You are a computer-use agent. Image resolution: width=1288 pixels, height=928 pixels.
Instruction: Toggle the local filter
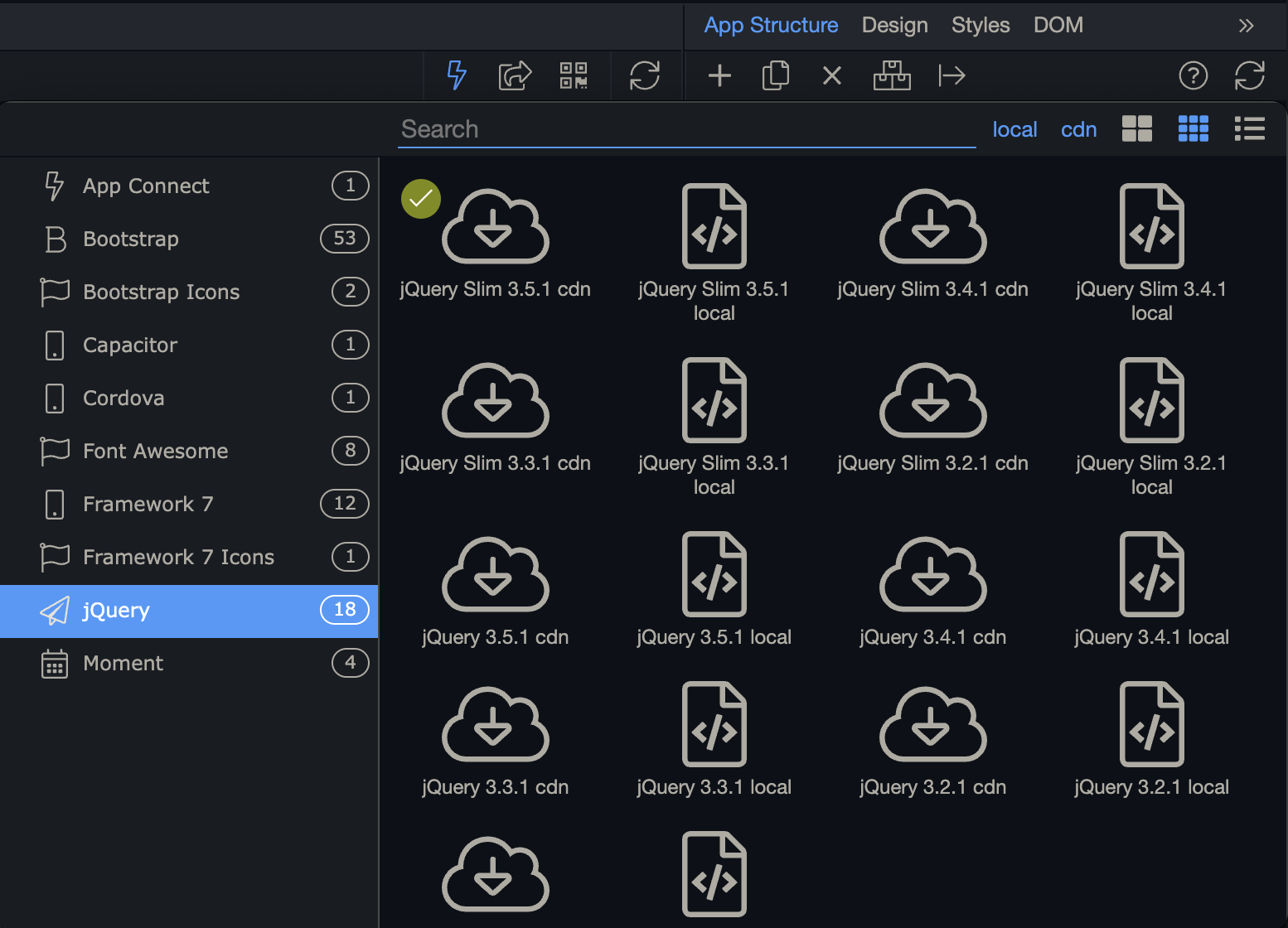[x=1014, y=129]
